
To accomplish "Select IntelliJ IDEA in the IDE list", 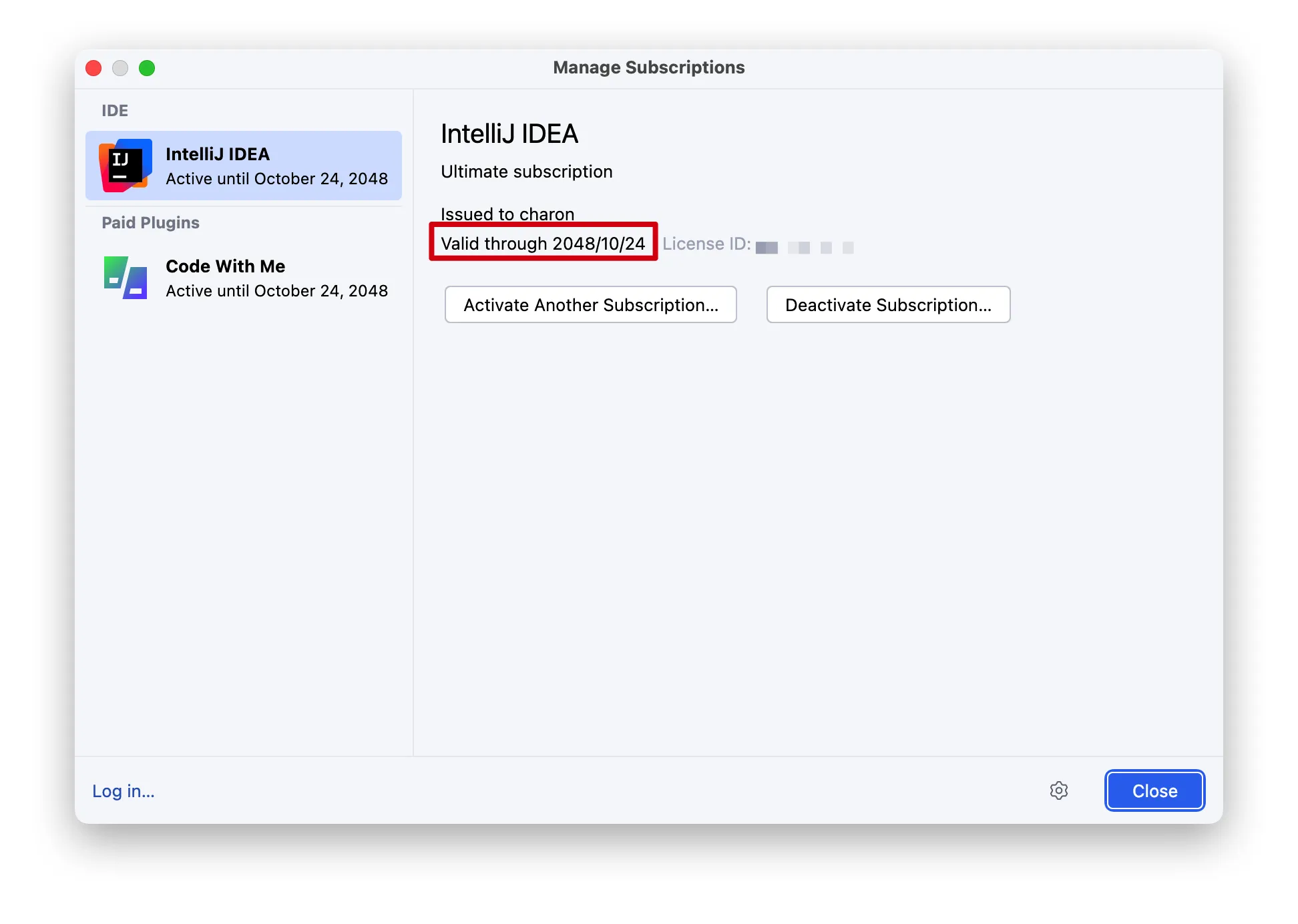I will pos(244,166).
